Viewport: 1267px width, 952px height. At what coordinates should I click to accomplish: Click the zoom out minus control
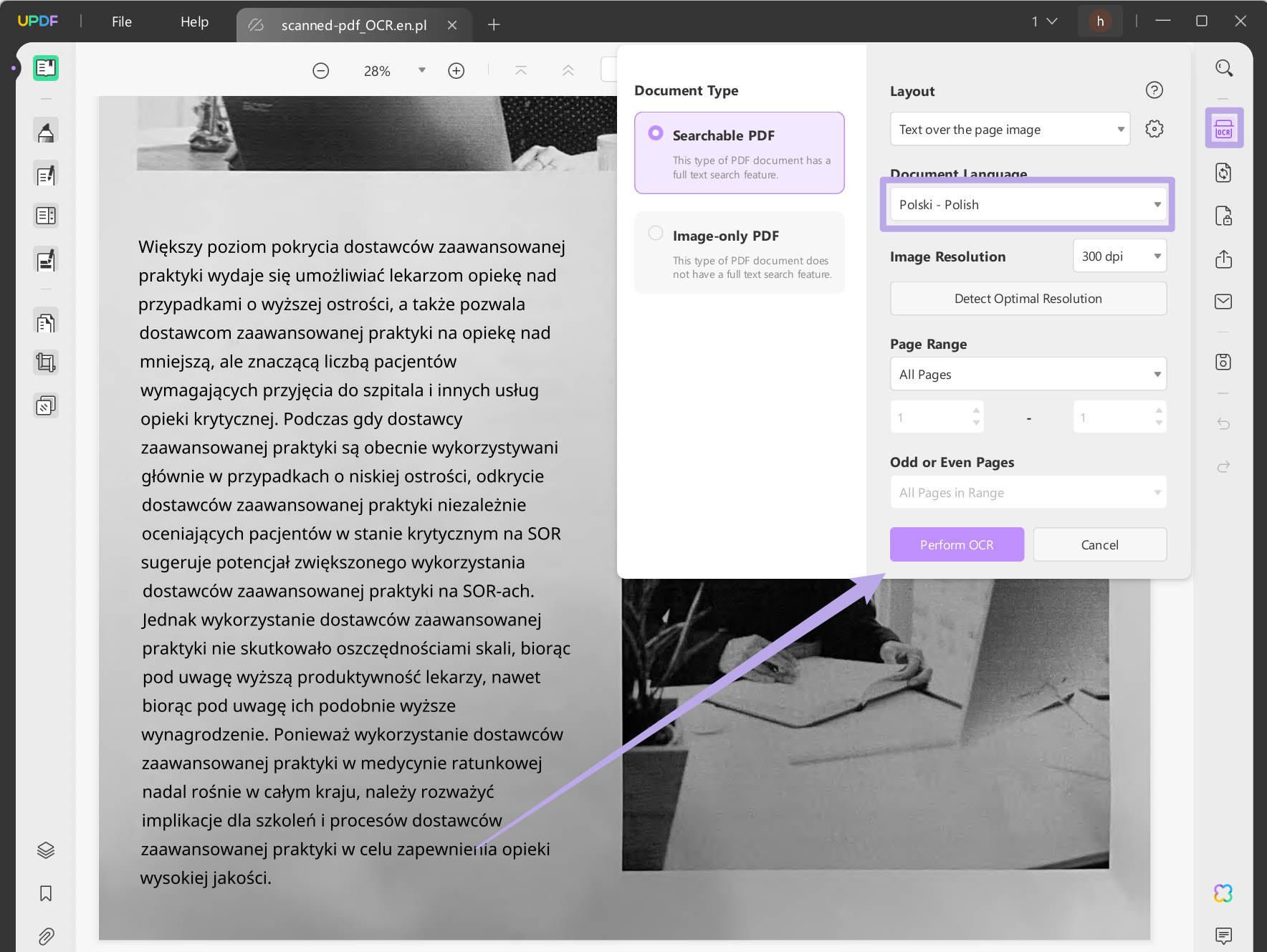click(x=321, y=70)
